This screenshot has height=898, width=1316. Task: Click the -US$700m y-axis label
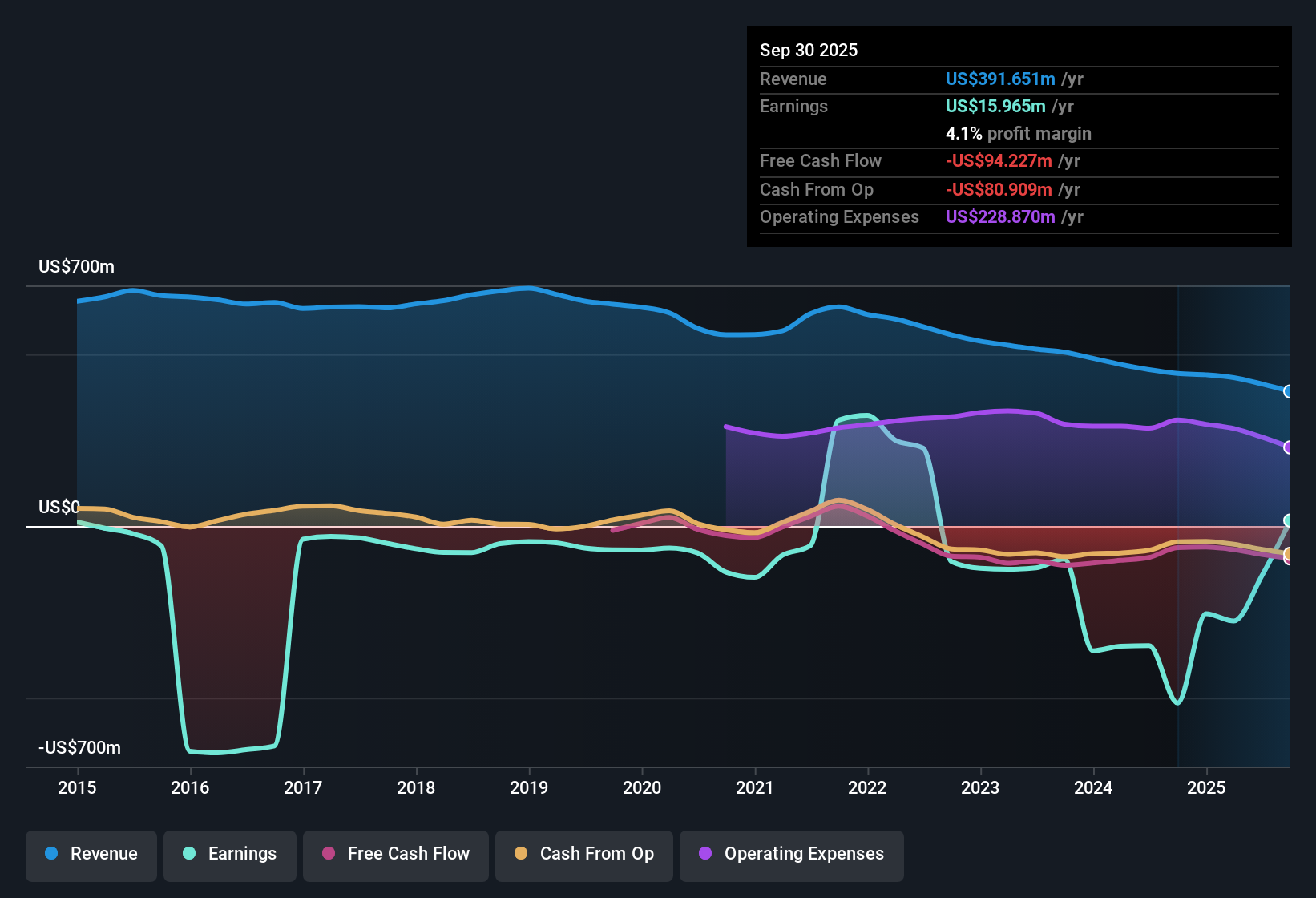[x=79, y=748]
